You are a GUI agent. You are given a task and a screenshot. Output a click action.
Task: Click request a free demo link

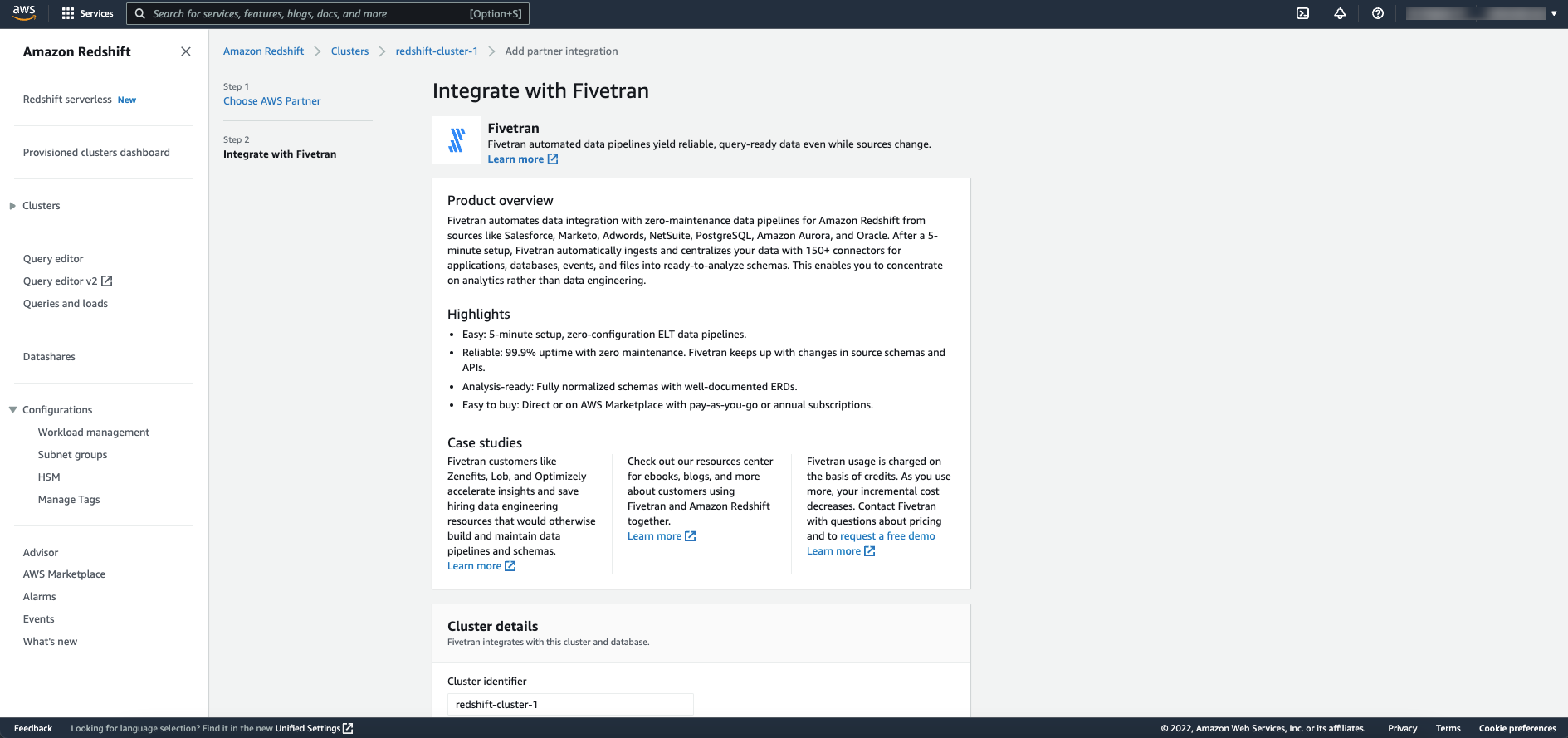pyautogui.click(x=887, y=536)
